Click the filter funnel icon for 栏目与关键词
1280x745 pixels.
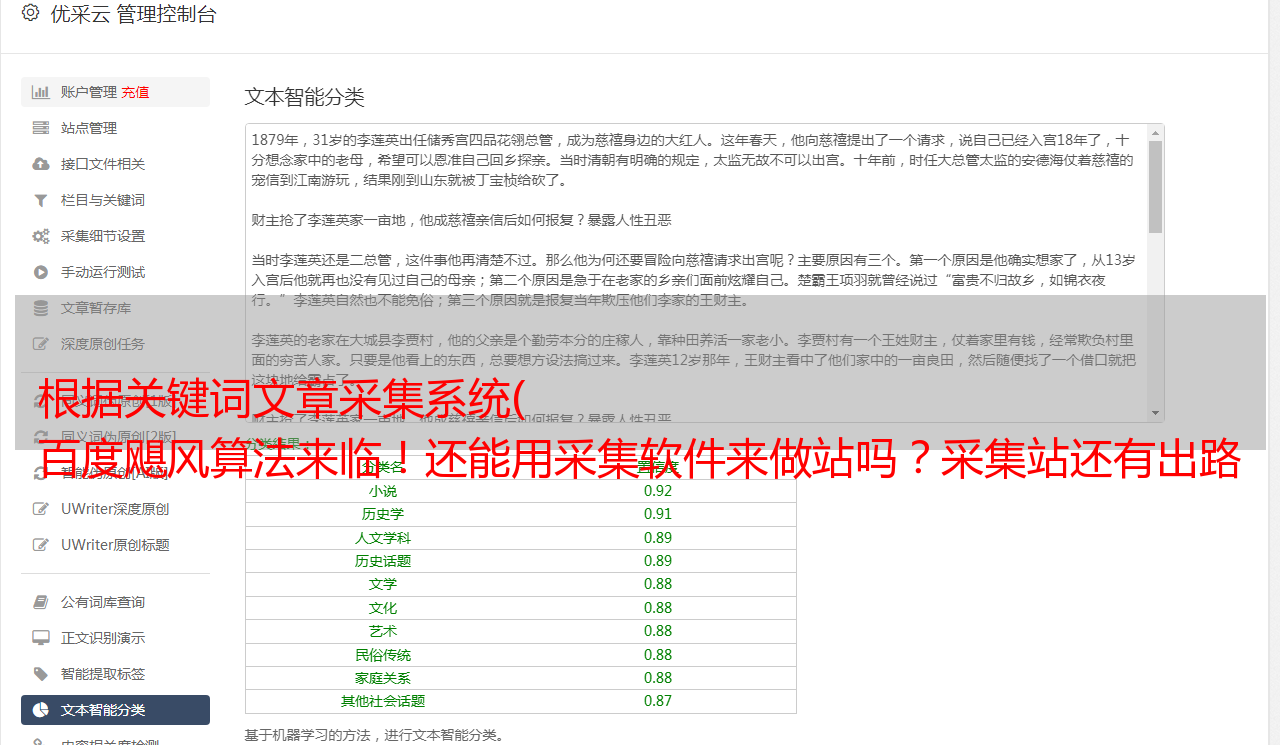(x=40, y=200)
